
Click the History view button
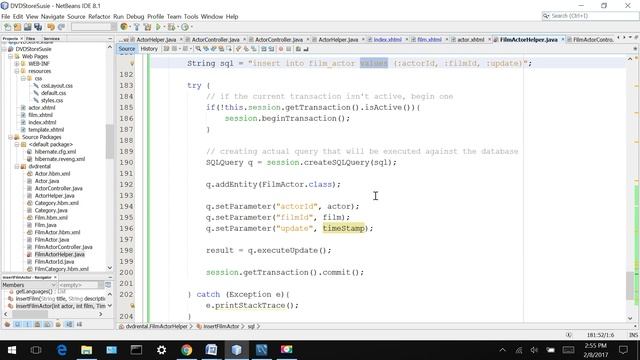pyautogui.click(x=149, y=49)
